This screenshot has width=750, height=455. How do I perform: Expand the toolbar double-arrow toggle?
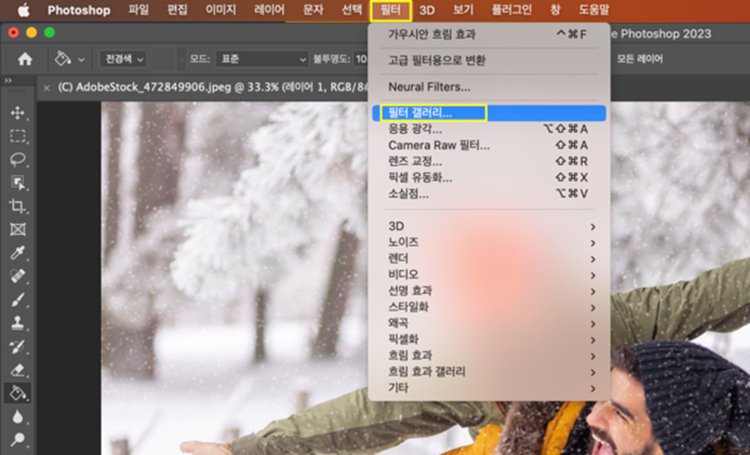click(x=8, y=80)
